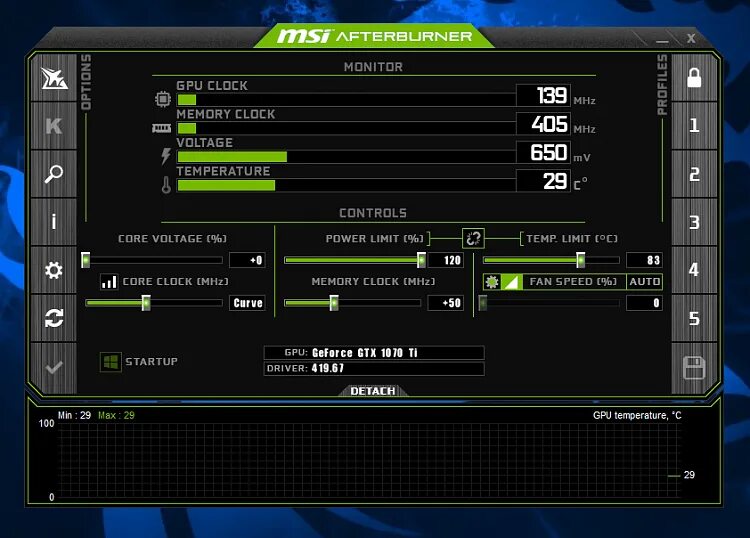The width and height of the screenshot is (750, 538).
Task: Save profile using floppy disk icon
Action: point(694,368)
